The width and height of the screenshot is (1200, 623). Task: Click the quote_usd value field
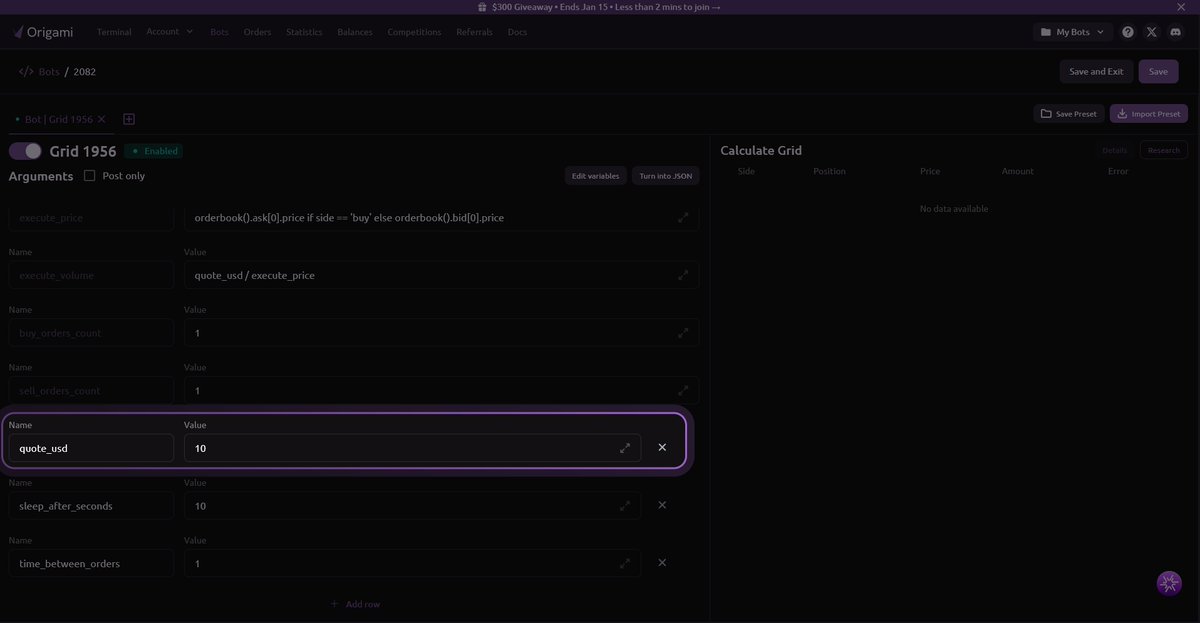click(412, 448)
